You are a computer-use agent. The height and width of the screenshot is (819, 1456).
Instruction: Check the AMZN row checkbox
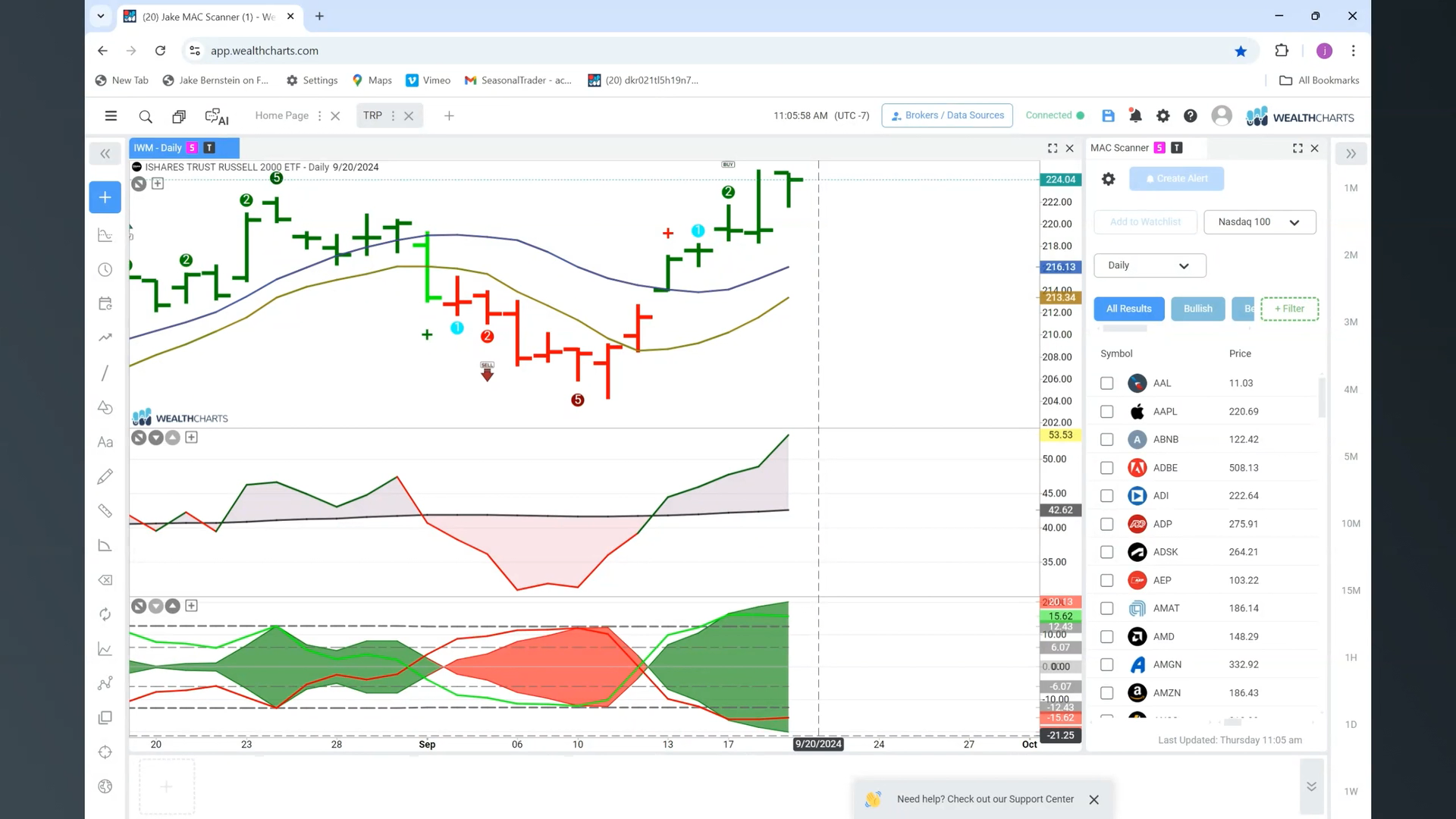click(1106, 693)
